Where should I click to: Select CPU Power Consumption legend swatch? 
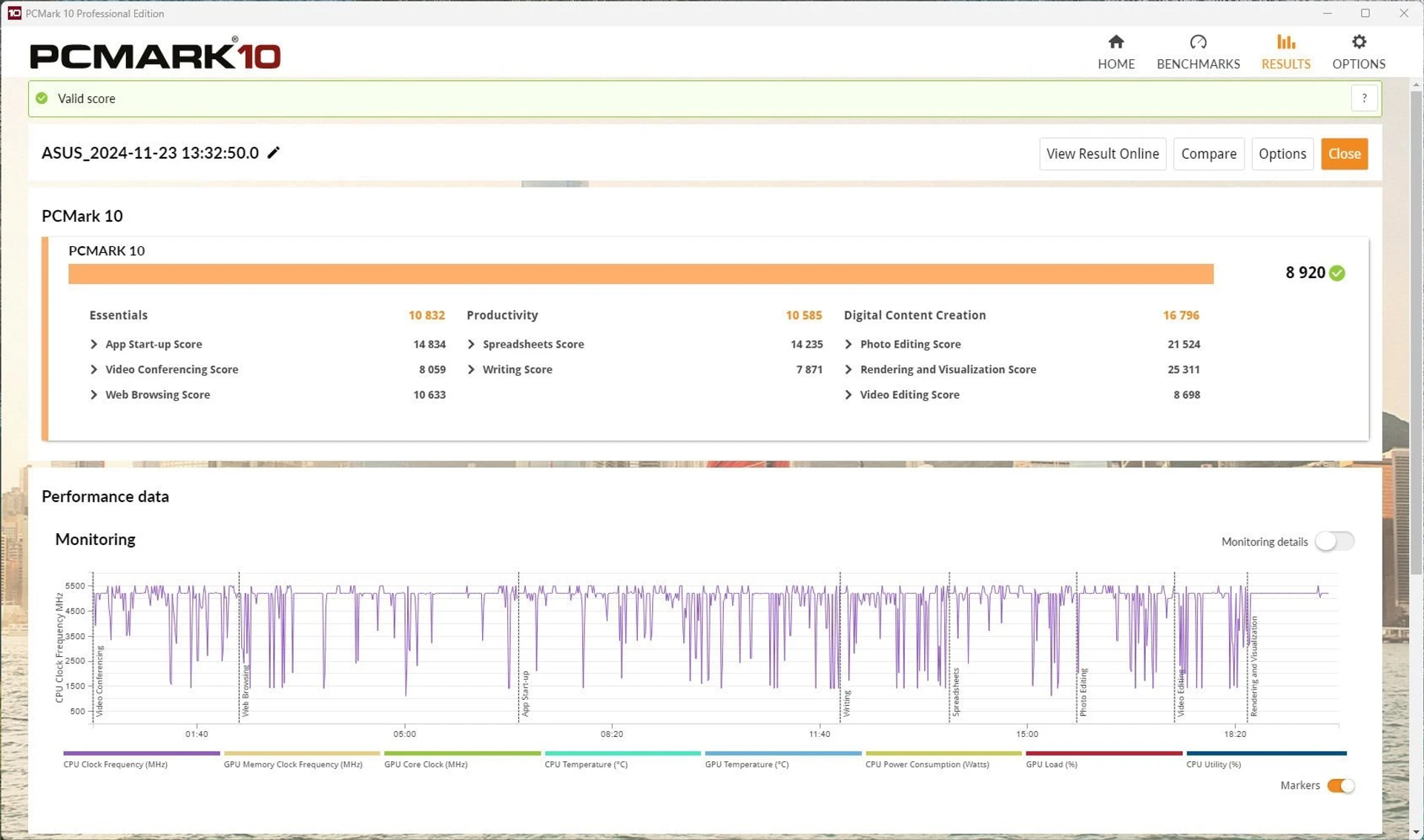pos(943,753)
